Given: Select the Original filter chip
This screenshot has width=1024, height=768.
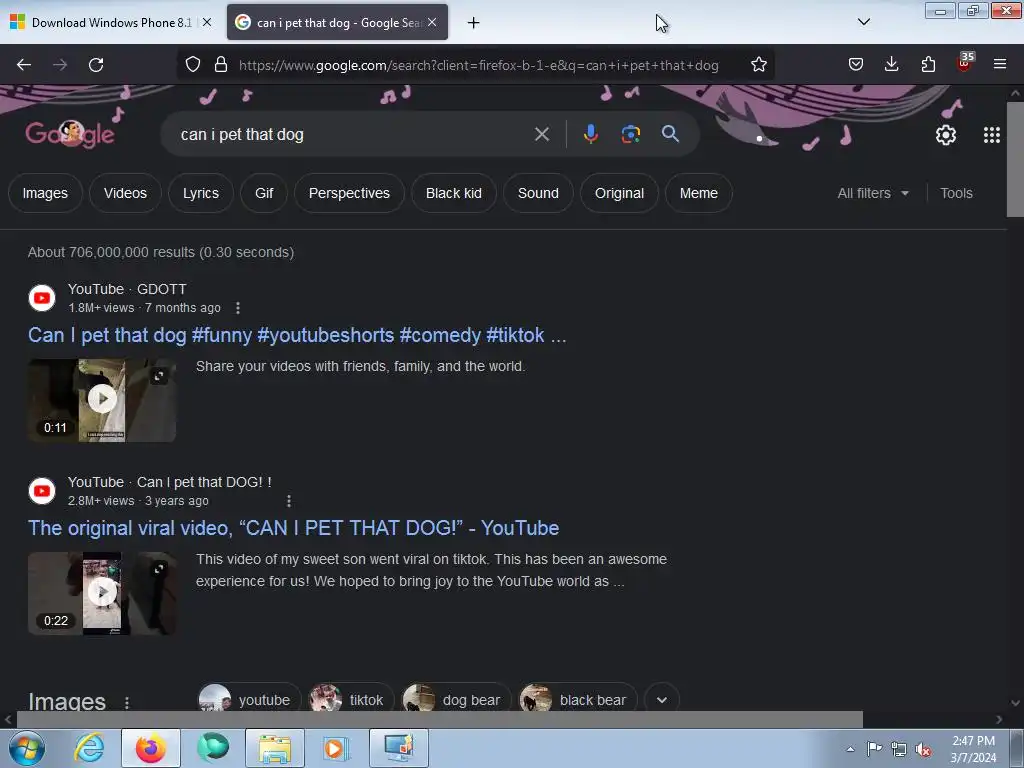Looking at the screenshot, I should click(619, 193).
